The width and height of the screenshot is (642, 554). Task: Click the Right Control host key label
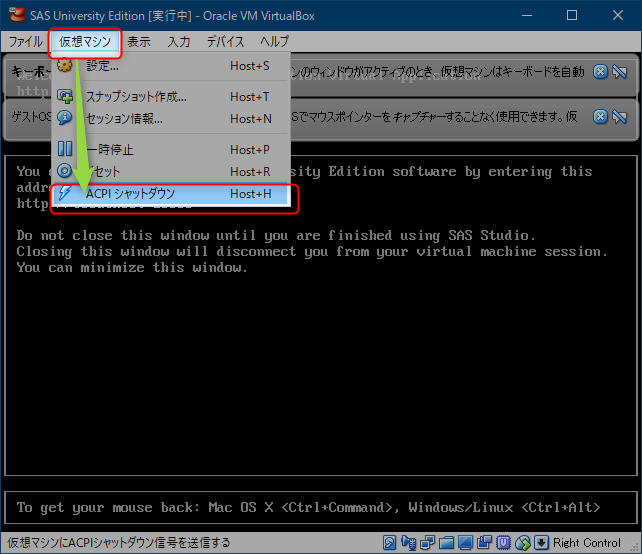pos(586,543)
